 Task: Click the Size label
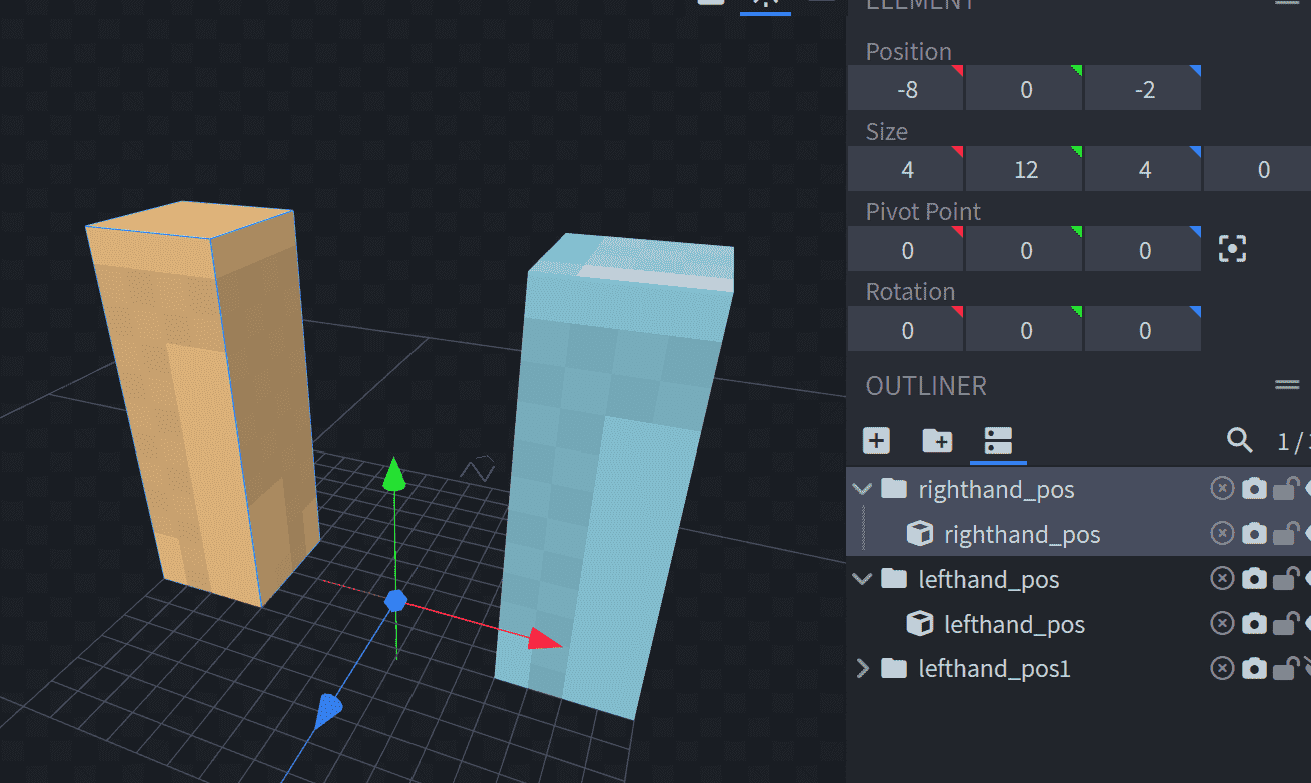coord(886,132)
